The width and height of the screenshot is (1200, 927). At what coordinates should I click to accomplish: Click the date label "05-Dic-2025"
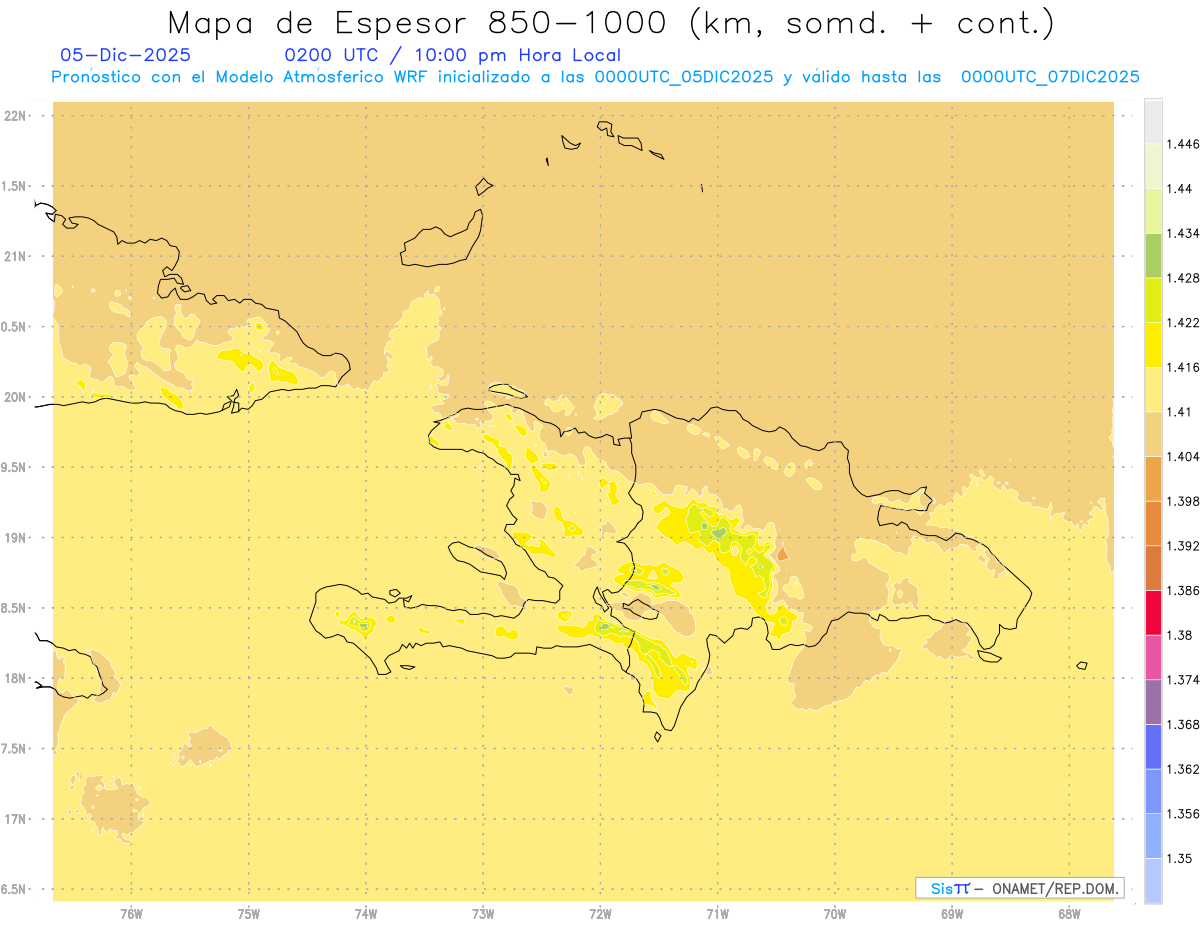point(126,56)
